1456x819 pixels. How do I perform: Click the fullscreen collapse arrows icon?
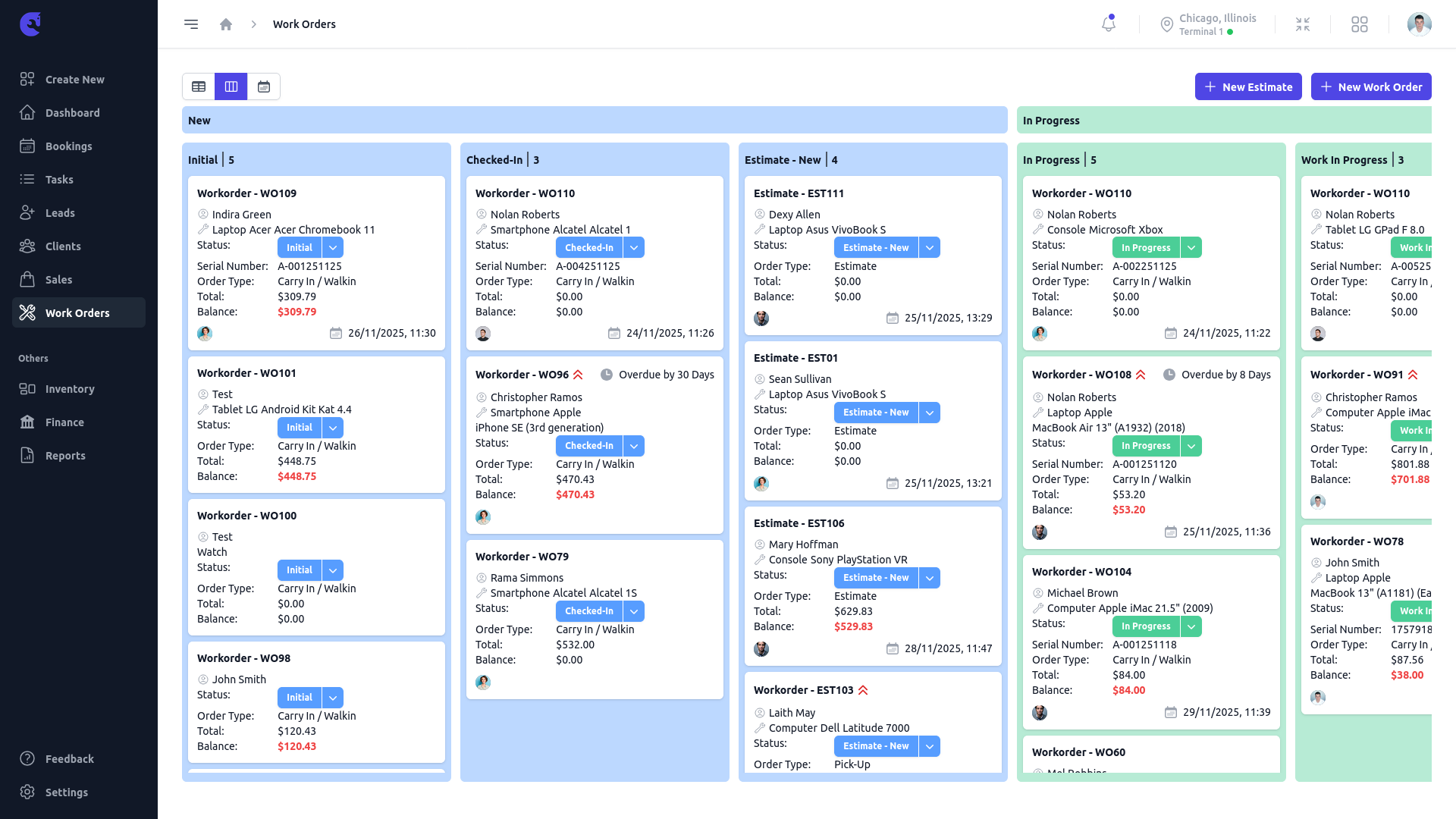pyautogui.click(x=1303, y=24)
